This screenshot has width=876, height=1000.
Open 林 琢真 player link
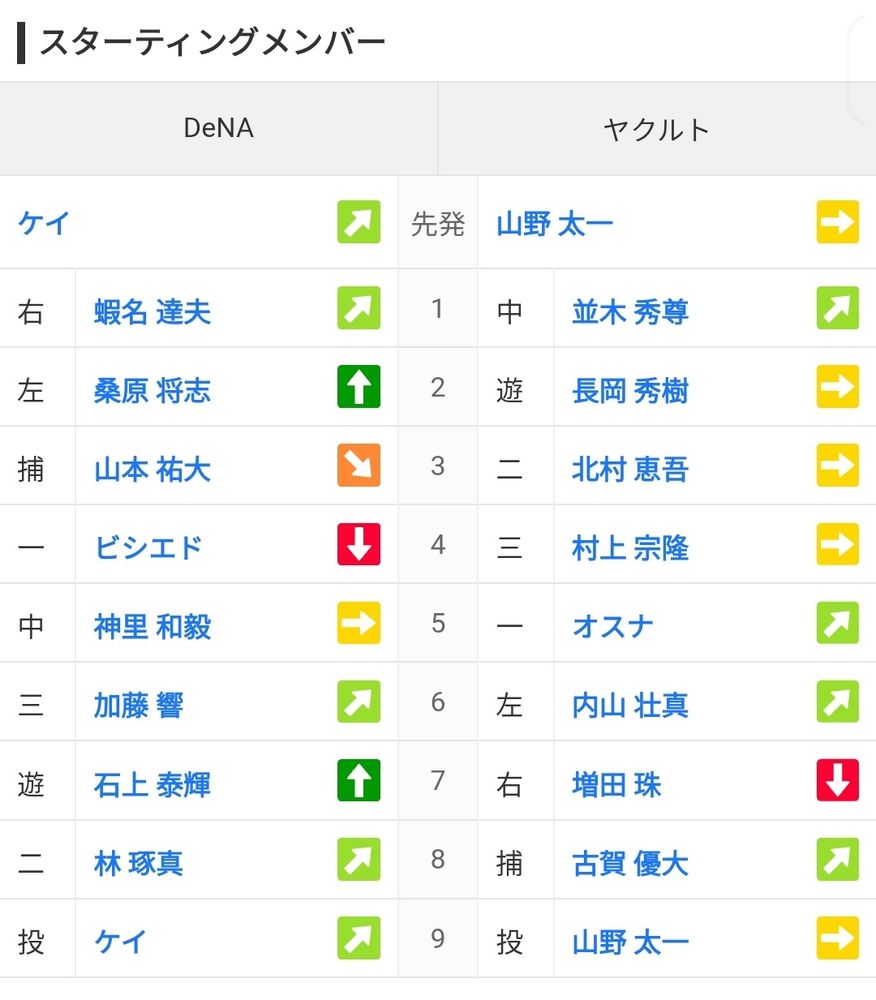[138, 862]
